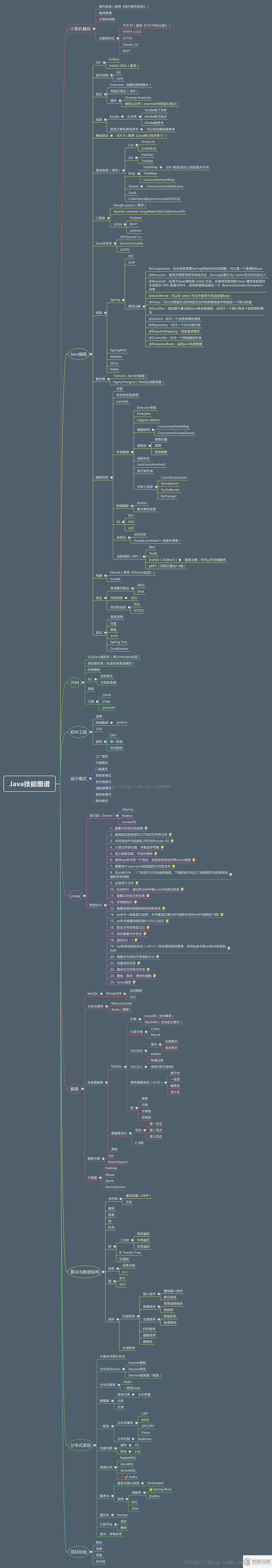Select the 数据 branch node
This screenshot has height=1568, width=272.
click(75, 1089)
